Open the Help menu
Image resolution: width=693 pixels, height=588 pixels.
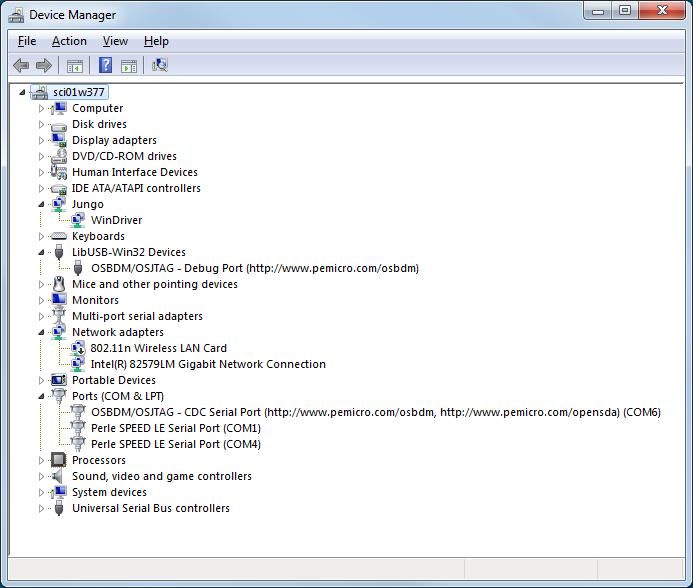coord(156,41)
